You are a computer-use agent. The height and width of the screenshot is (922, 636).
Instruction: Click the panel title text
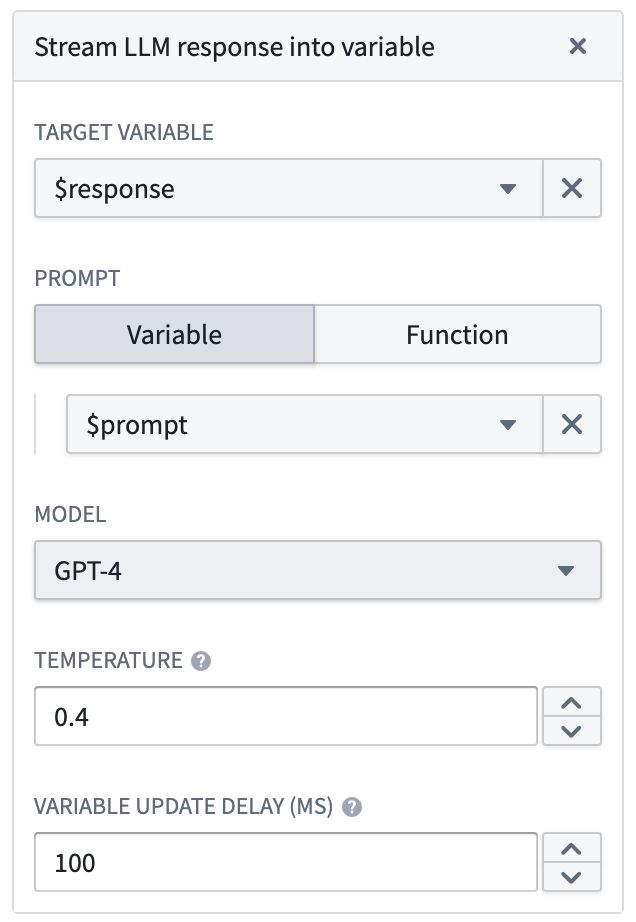click(x=234, y=47)
